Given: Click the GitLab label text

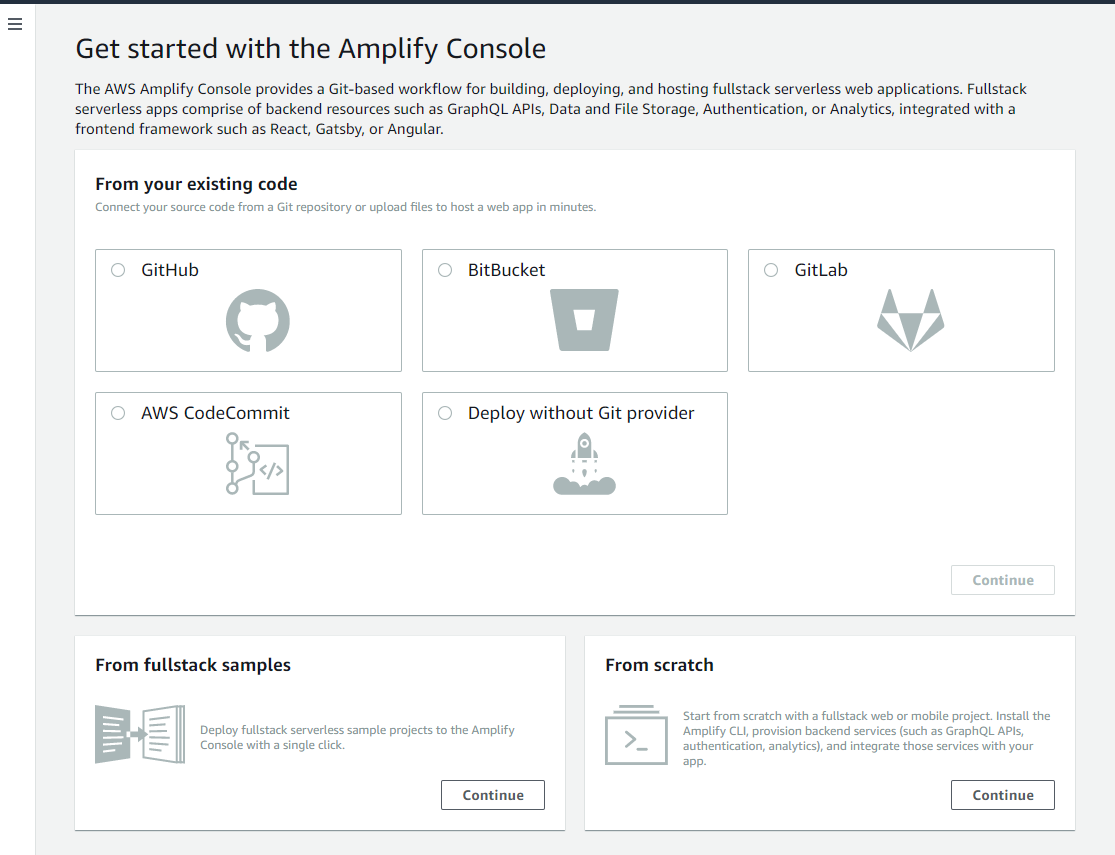Looking at the screenshot, I should (x=821, y=270).
